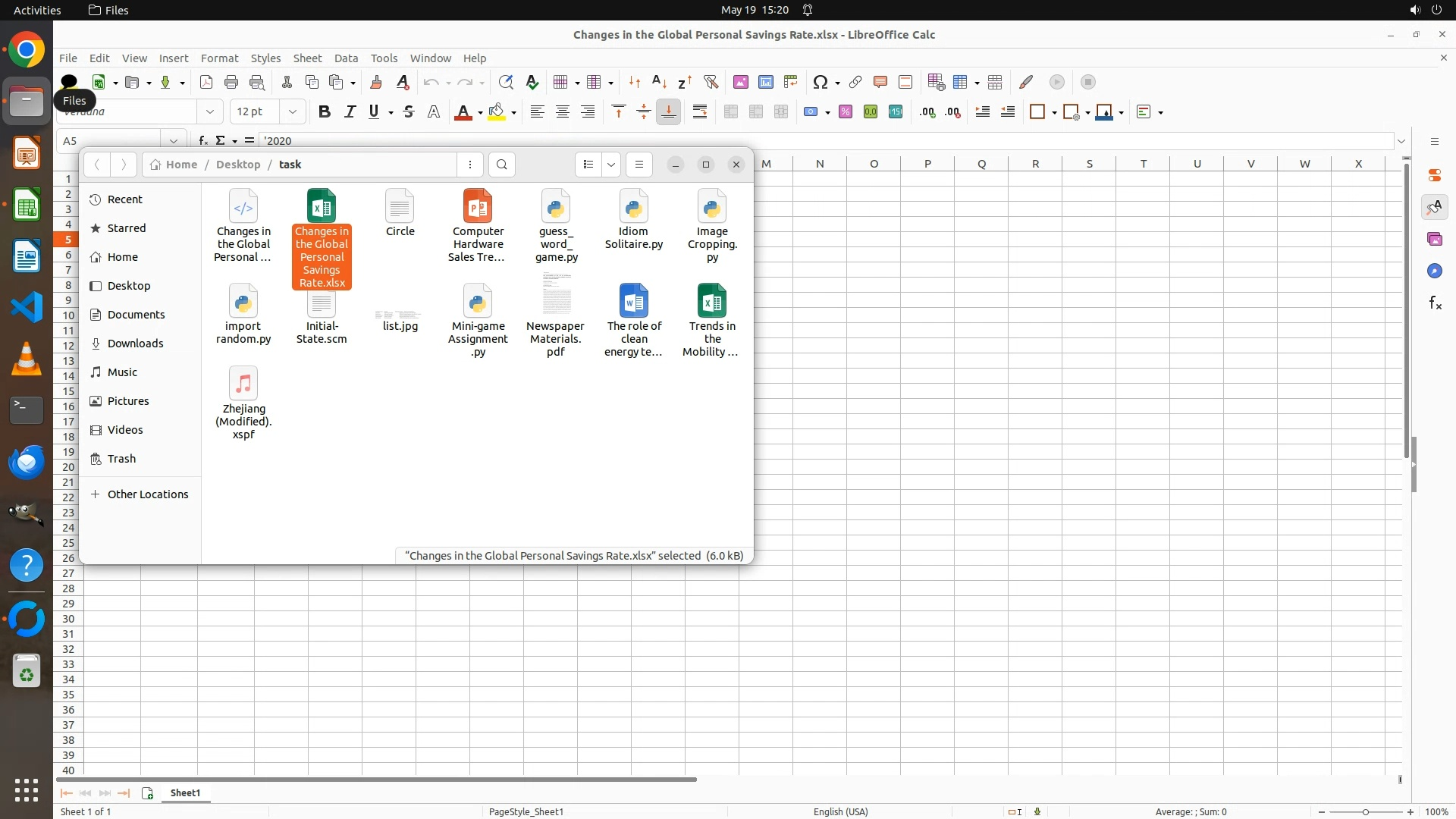Go to Downloads in Files sidebar
1456x819 pixels.
135,344
